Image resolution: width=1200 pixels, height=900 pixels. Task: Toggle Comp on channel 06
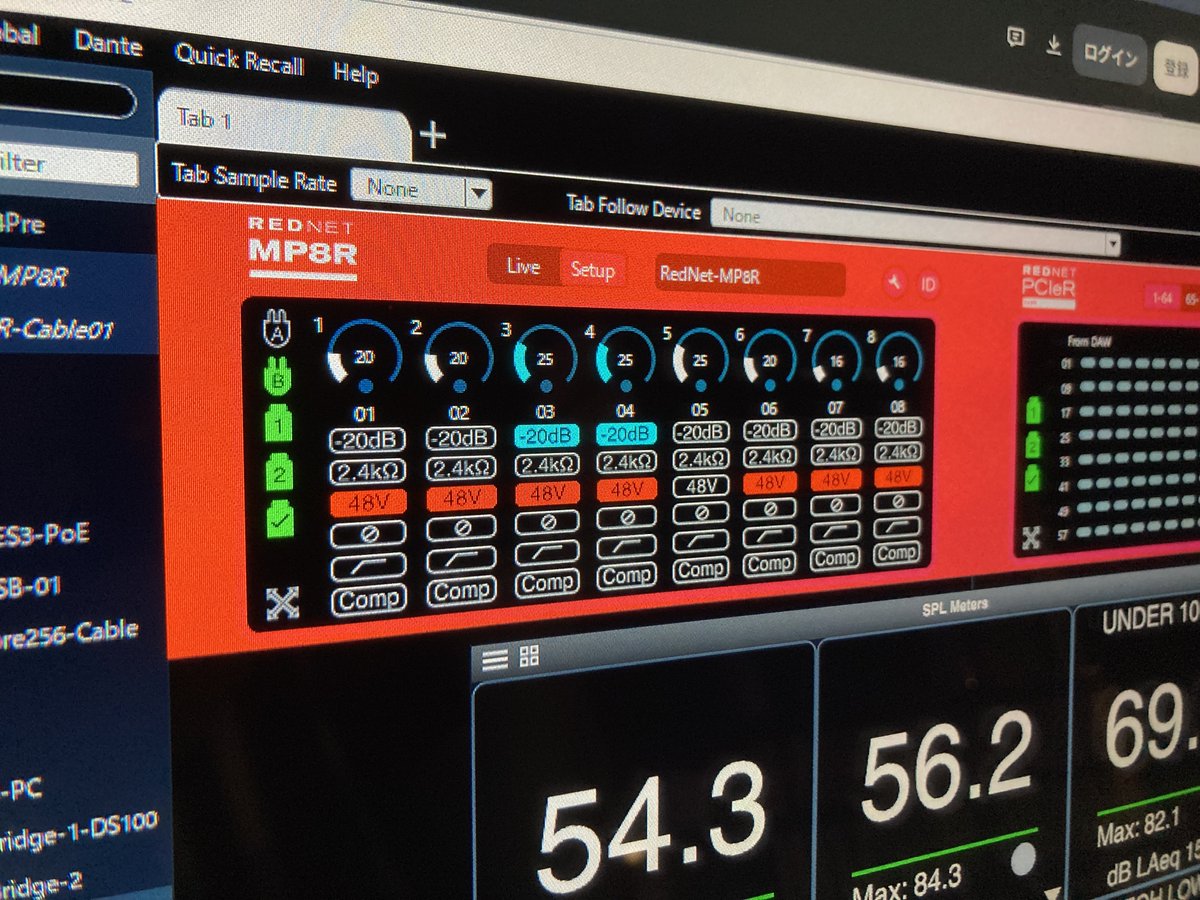pos(770,563)
